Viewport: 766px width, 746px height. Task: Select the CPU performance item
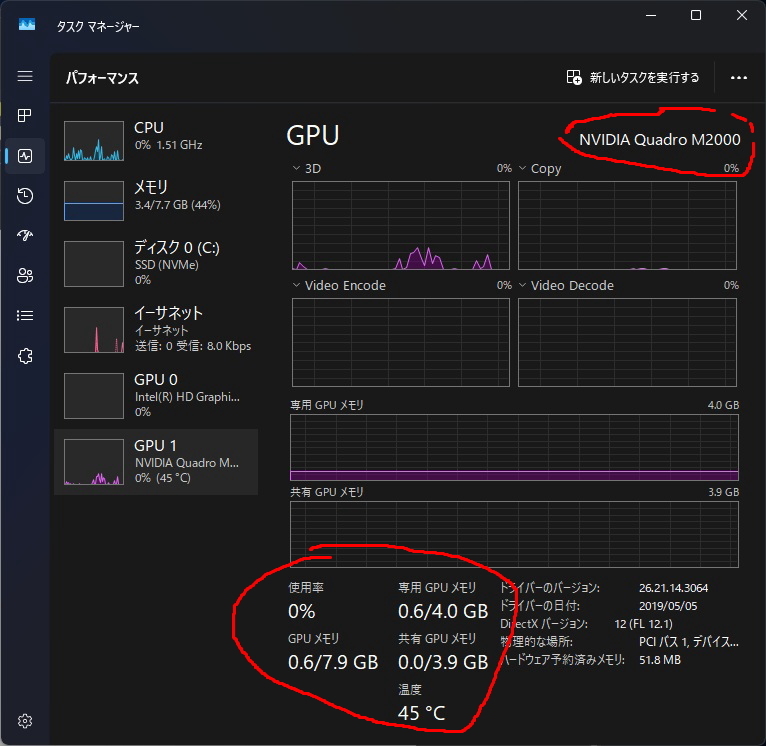click(x=155, y=141)
